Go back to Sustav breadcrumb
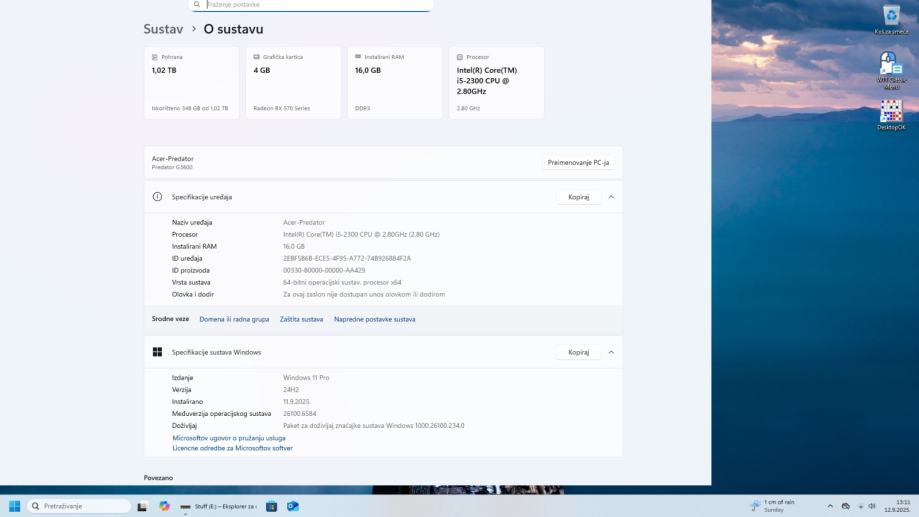 164,29
